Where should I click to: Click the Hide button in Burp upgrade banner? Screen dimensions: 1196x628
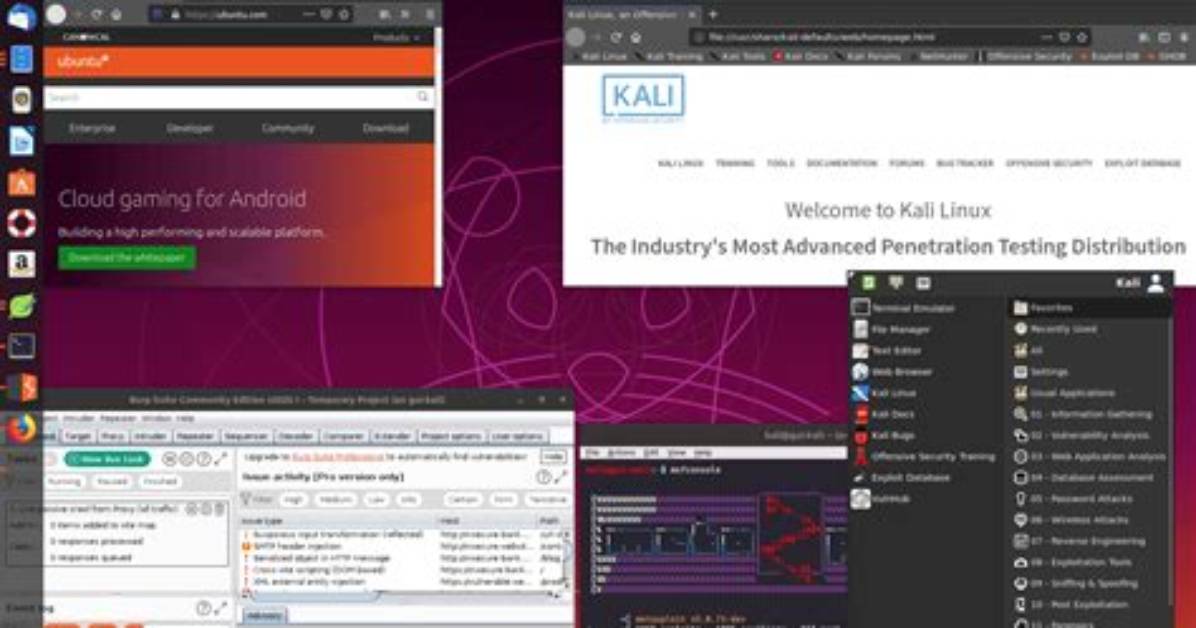click(x=553, y=456)
